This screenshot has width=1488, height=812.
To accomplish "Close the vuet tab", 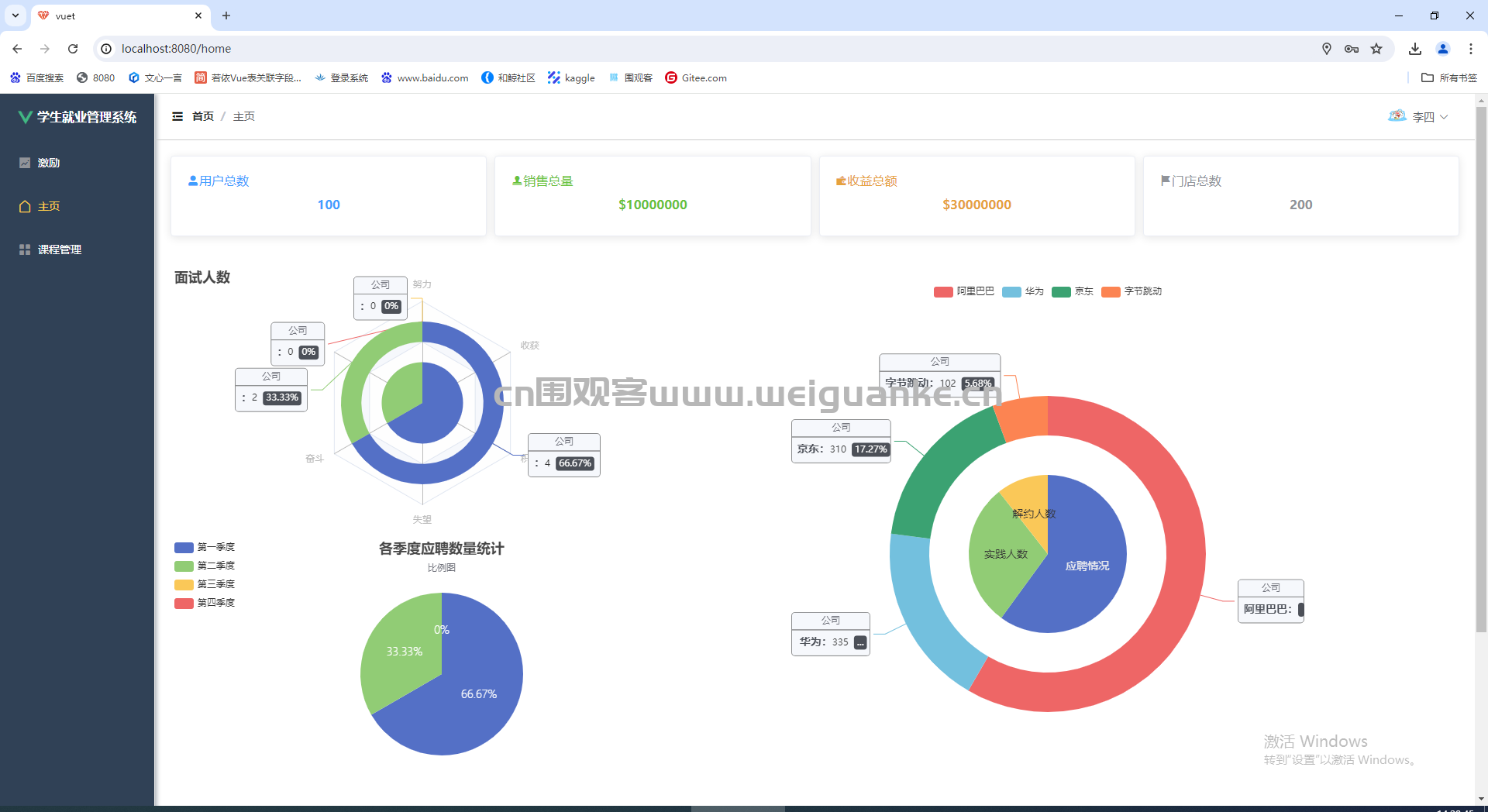I will click(198, 15).
